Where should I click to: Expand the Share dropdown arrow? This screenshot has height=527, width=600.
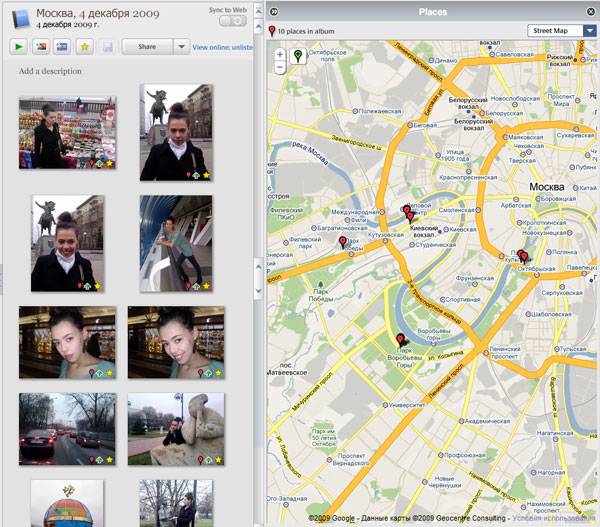coord(180,46)
